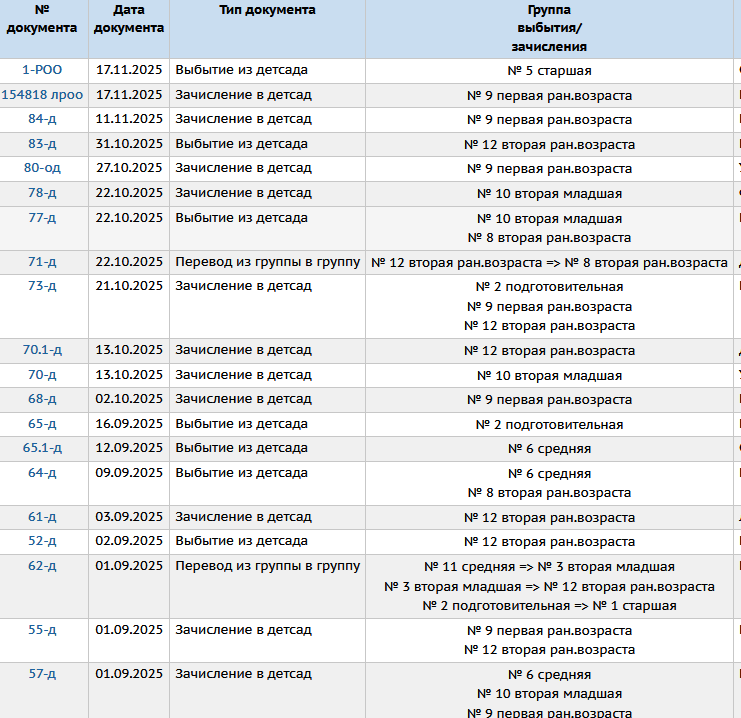Click document link 78-д

pyautogui.click(x=42, y=193)
